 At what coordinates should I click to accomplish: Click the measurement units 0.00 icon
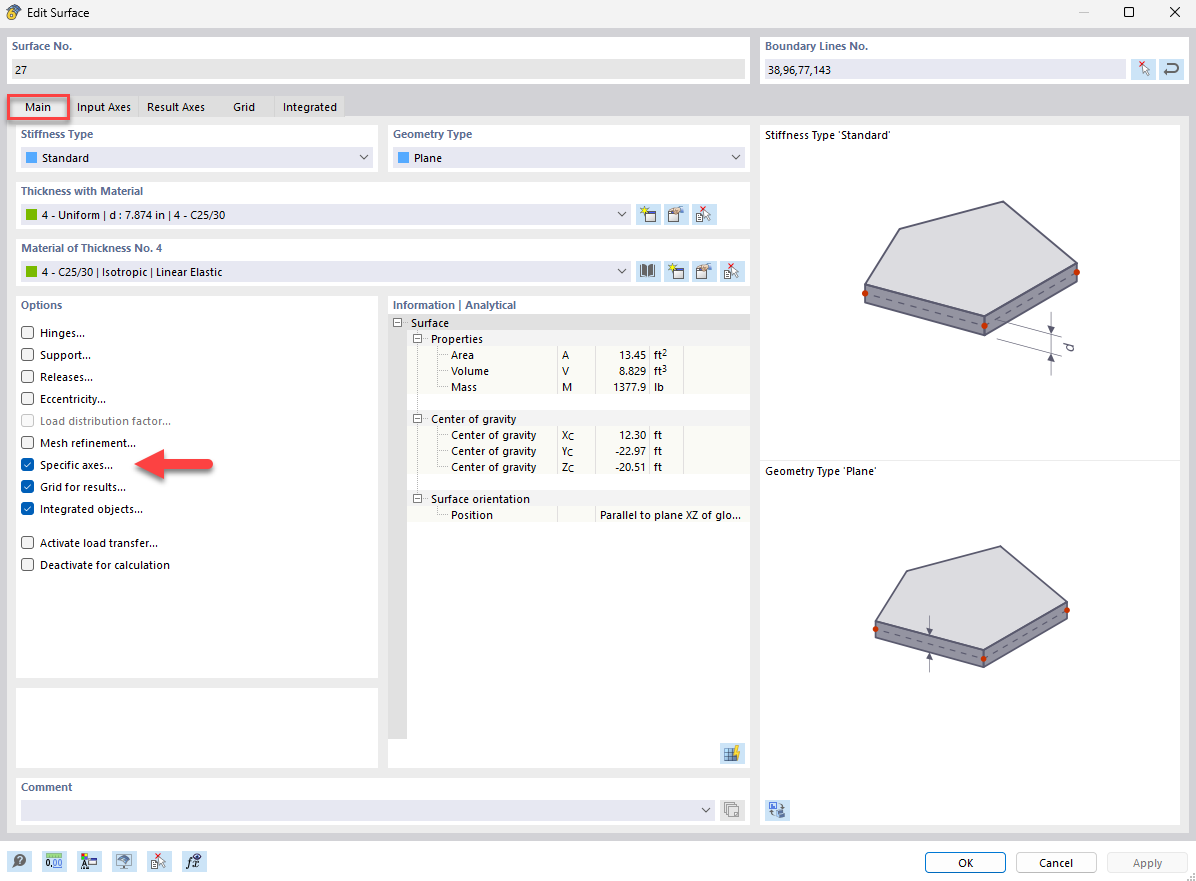pos(54,861)
